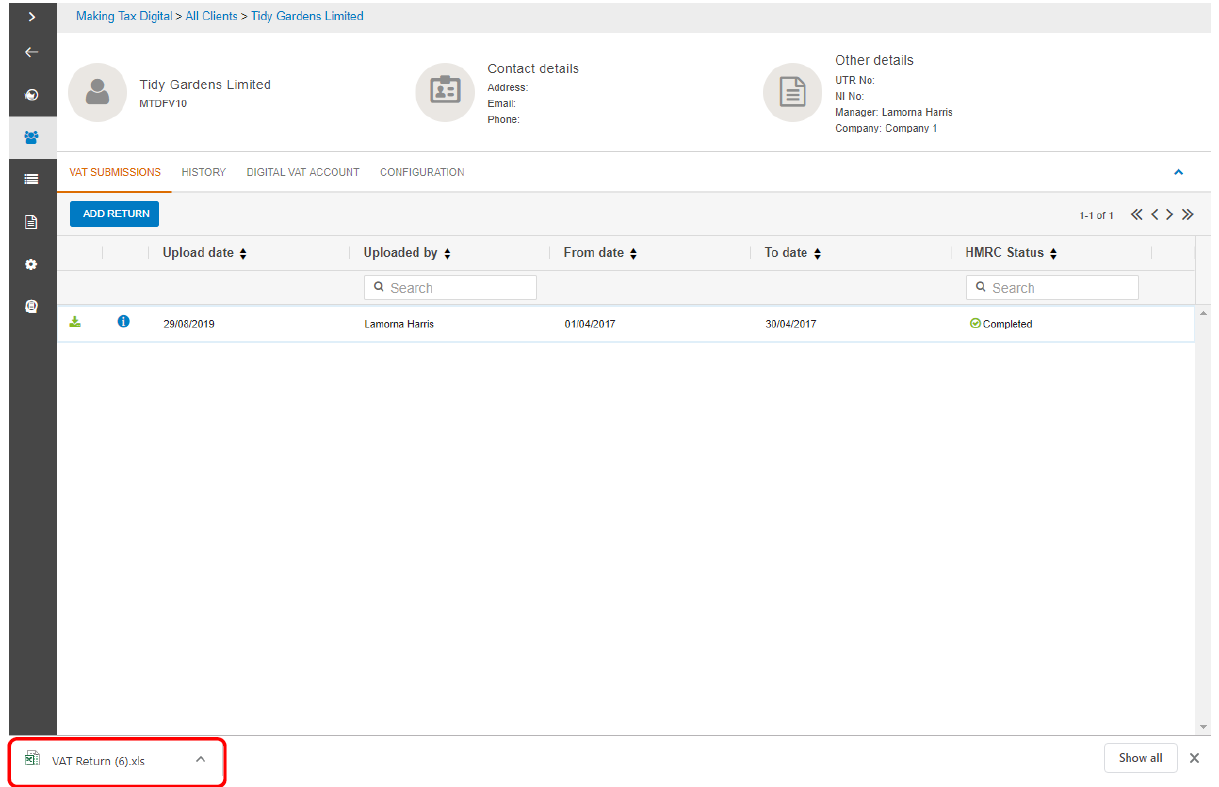1219x787 pixels.
Task: Click the Add Return button
Action: click(115, 214)
